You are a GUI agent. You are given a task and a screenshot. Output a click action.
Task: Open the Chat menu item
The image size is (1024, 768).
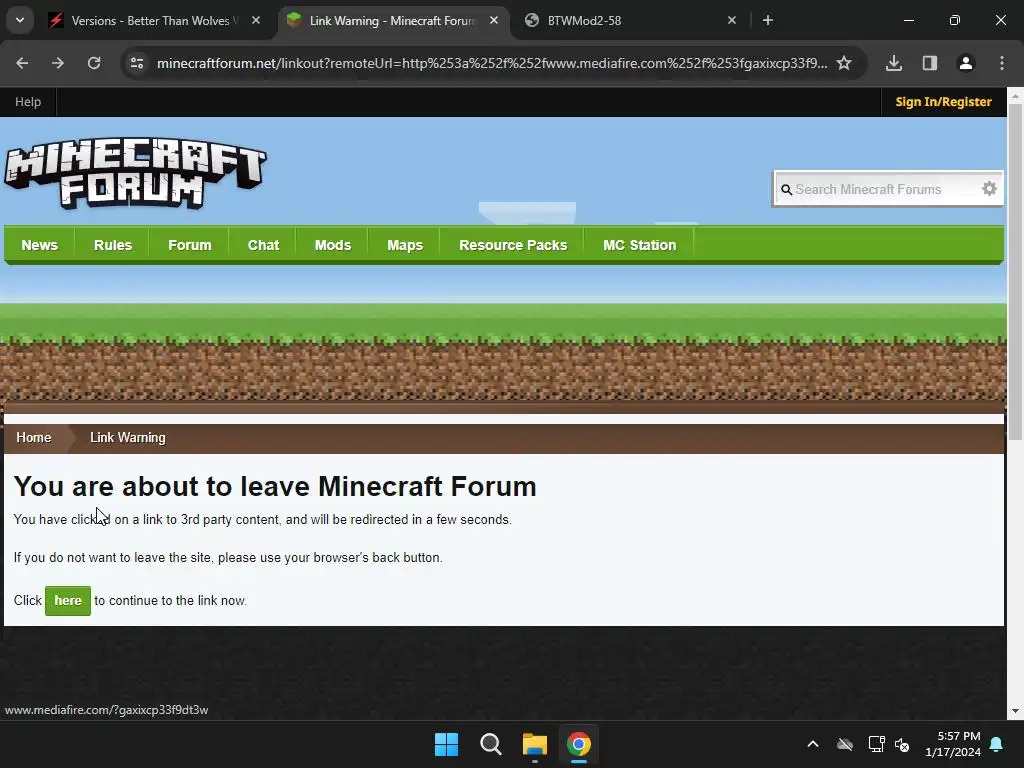263,245
